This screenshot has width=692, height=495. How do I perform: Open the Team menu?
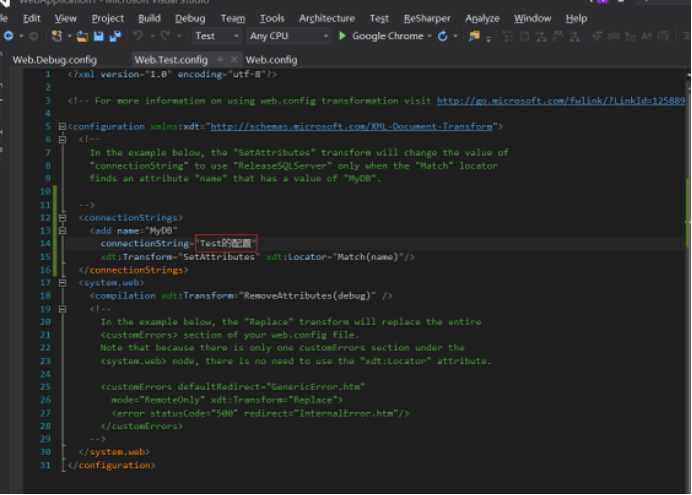tap(233, 19)
